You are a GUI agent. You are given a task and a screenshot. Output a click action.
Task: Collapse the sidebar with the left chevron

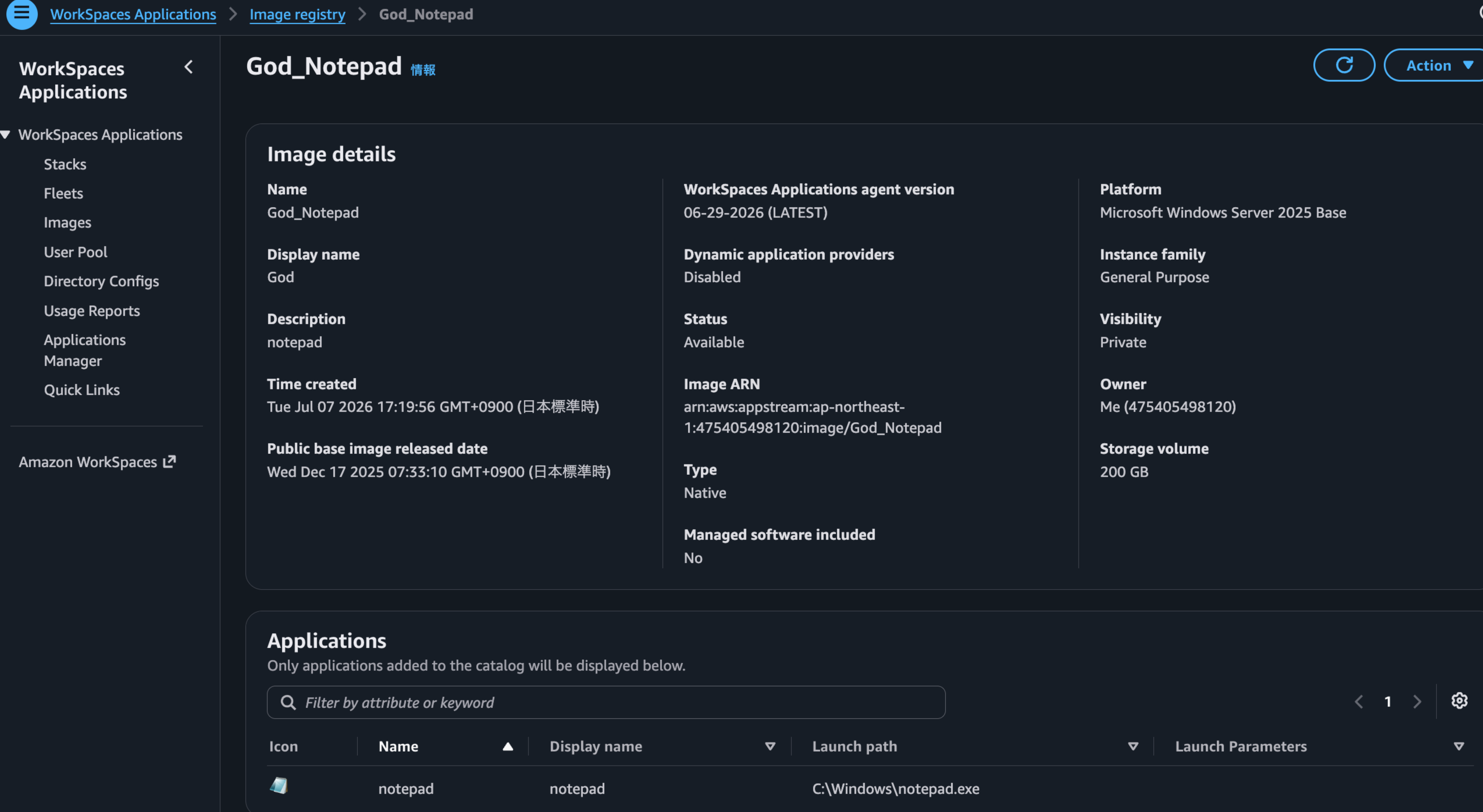point(188,67)
